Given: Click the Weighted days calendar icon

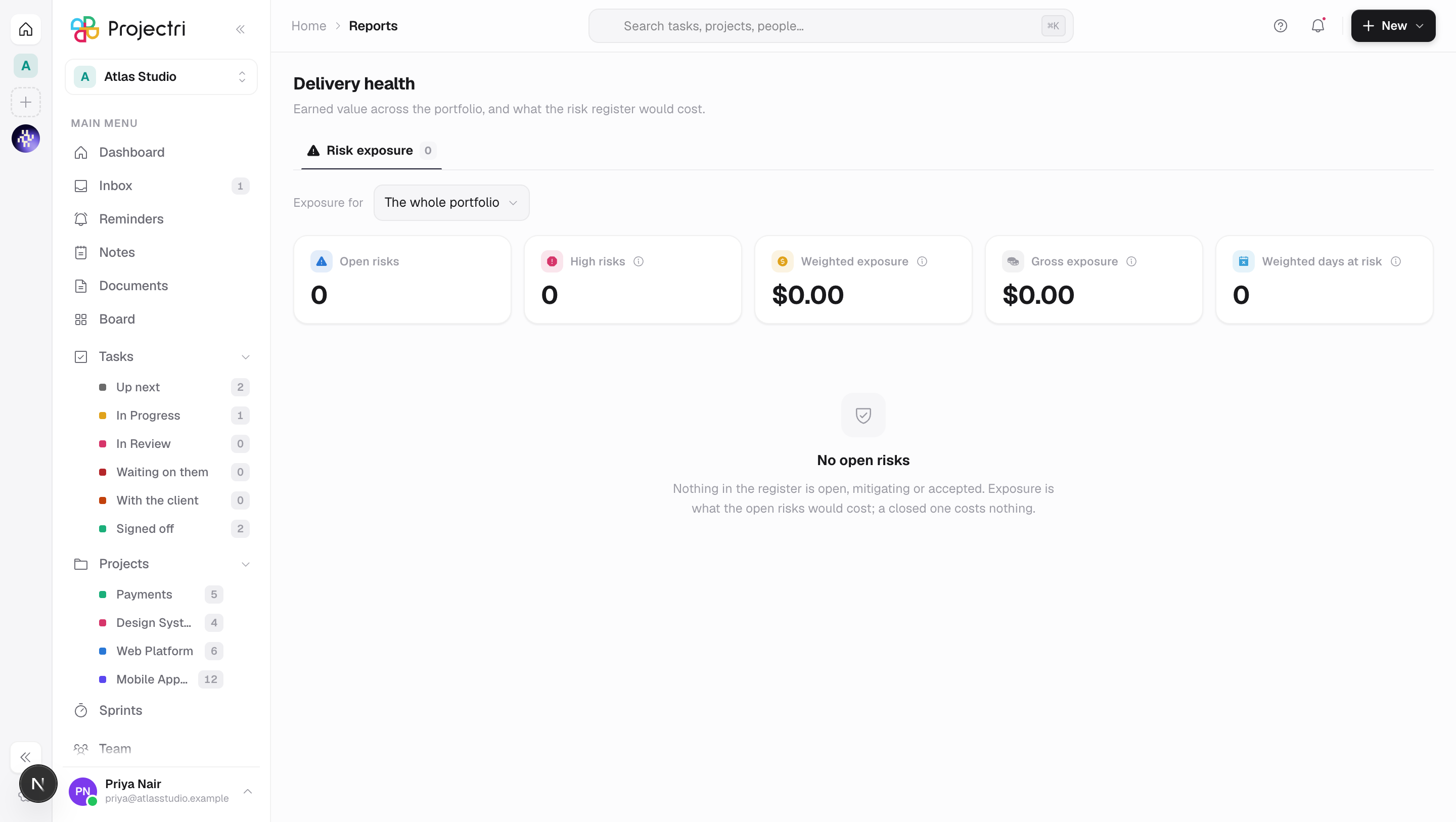Looking at the screenshot, I should click(1244, 261).
